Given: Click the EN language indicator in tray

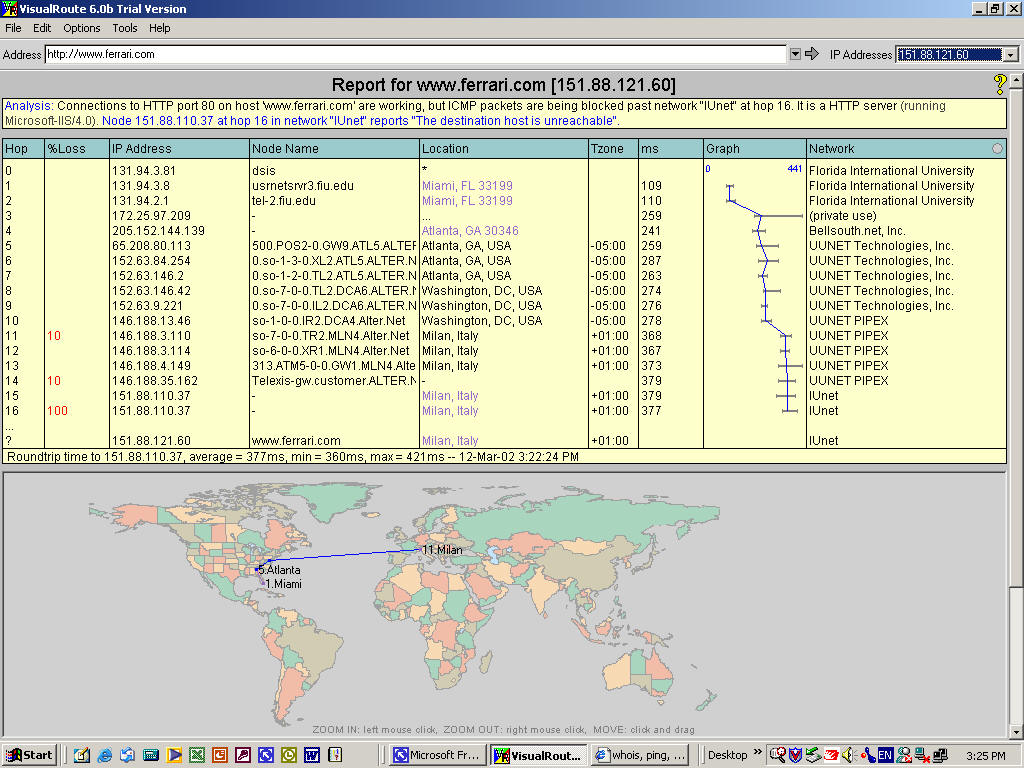Looking at the screenshot, I should (x=885, y=755).
